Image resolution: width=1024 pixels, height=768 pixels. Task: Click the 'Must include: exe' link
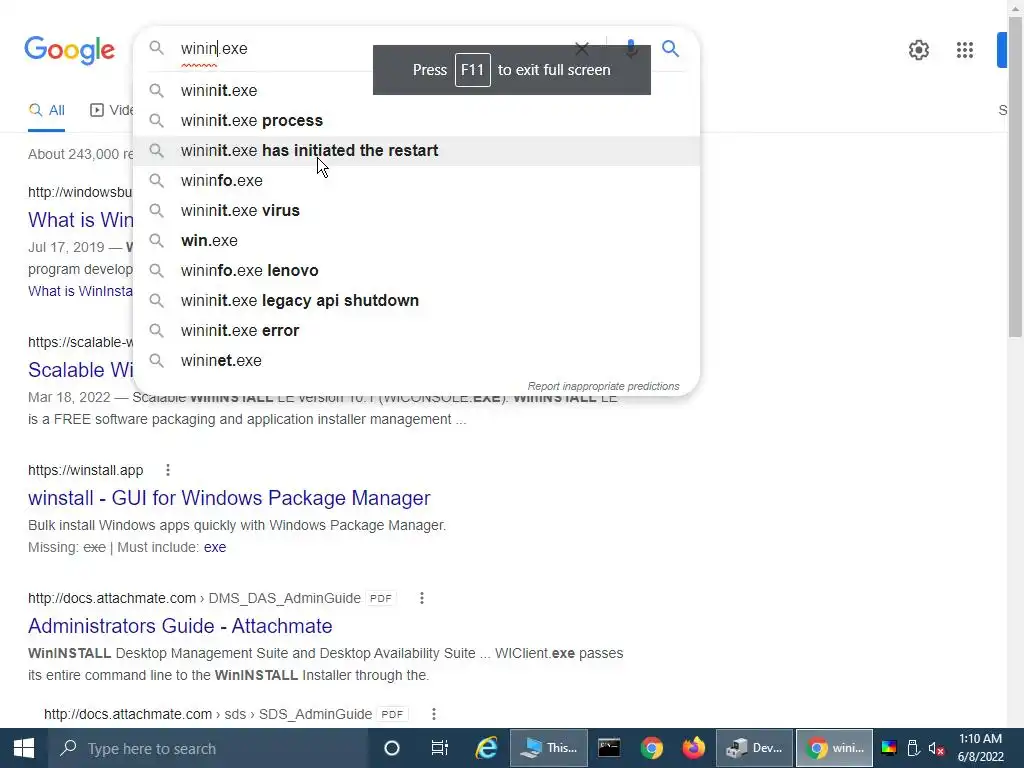(215, 547)
